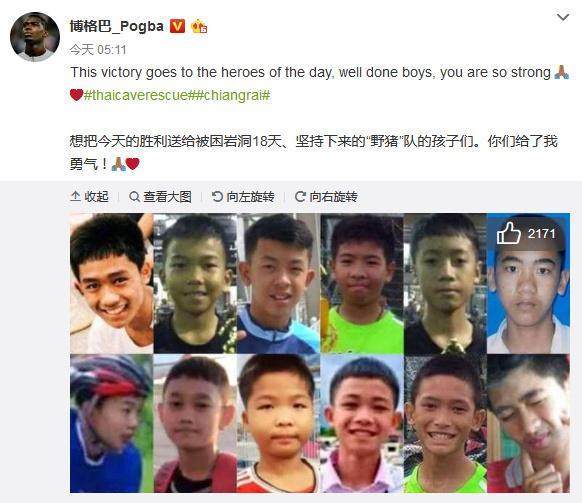
Task: Click the upward arrow collapse icon
Action: click(75, 196)
